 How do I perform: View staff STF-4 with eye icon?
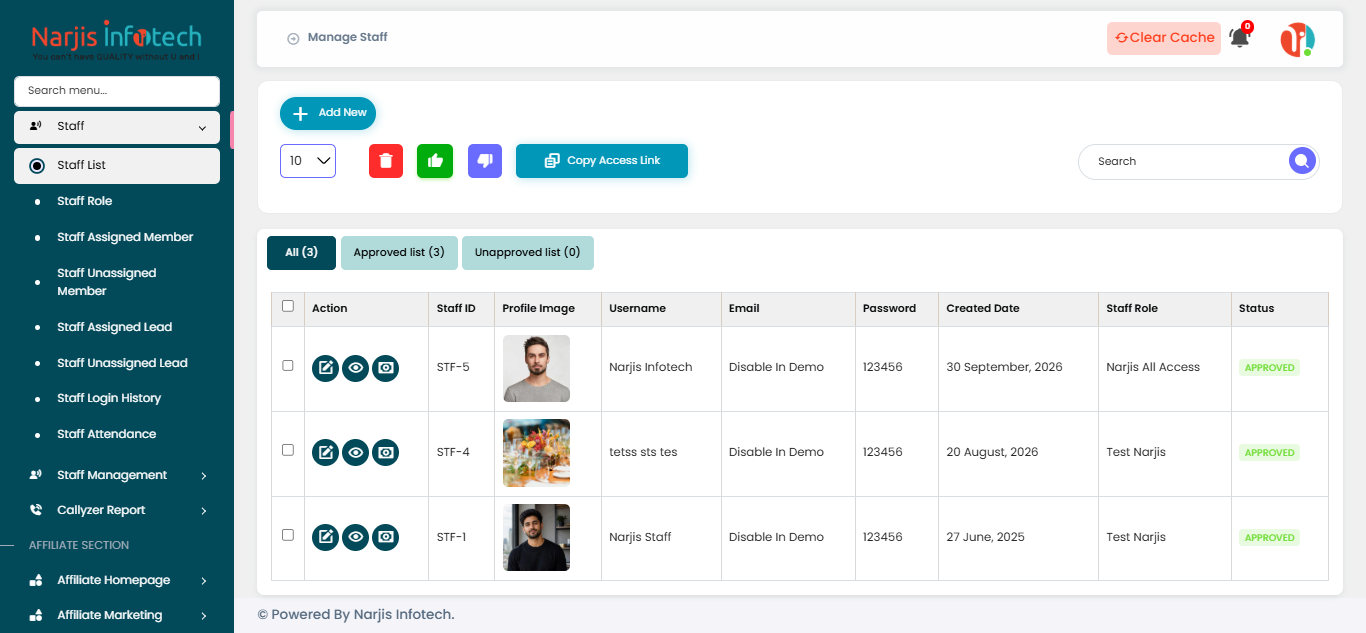pyautogui.click(x=355, y=453)
